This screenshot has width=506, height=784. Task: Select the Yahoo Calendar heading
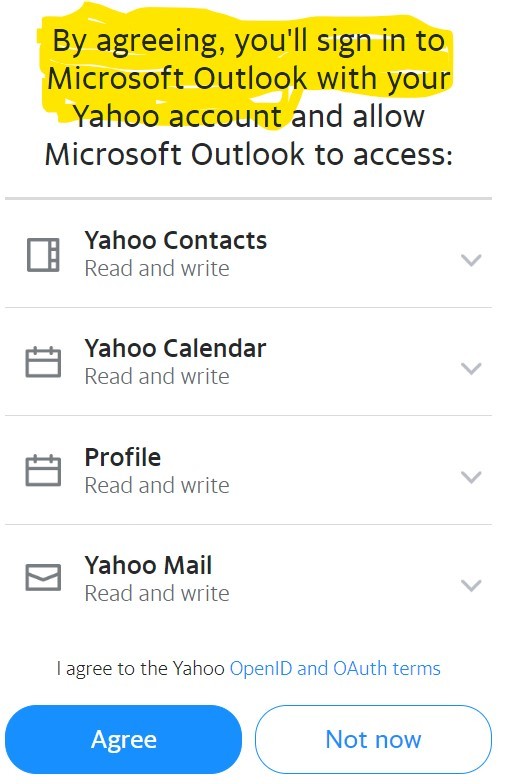(175, 348)
